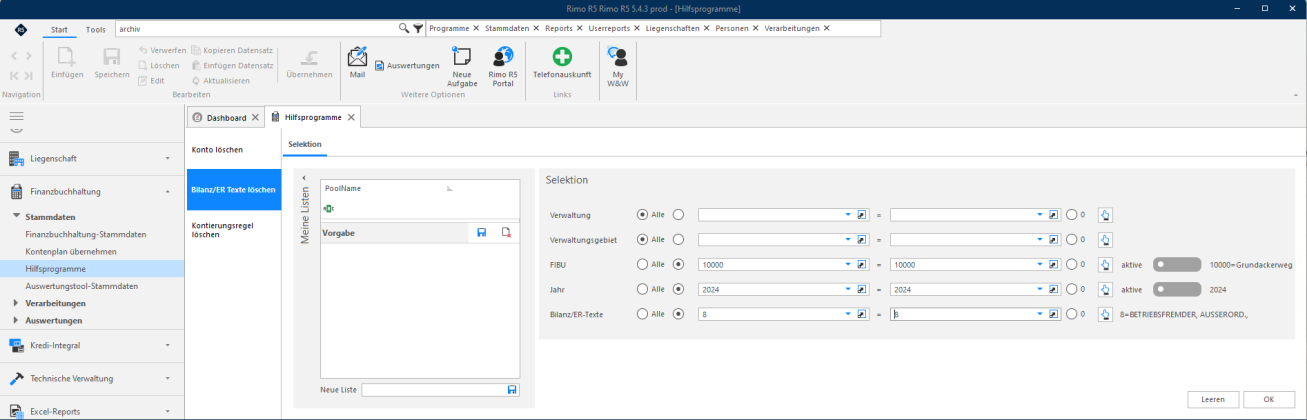
Task: Click Aktualisieren in the ribbon
Action: coord(220,80)
